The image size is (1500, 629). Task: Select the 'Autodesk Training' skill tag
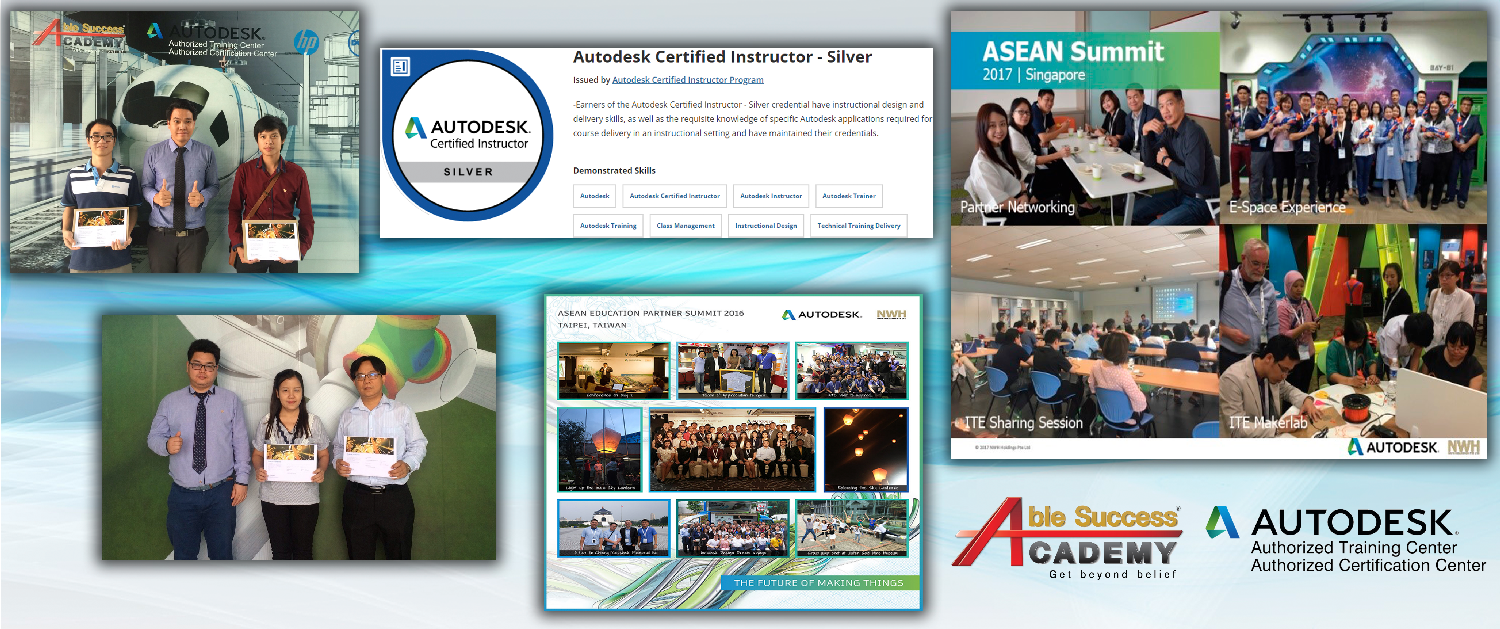[608, 226]
